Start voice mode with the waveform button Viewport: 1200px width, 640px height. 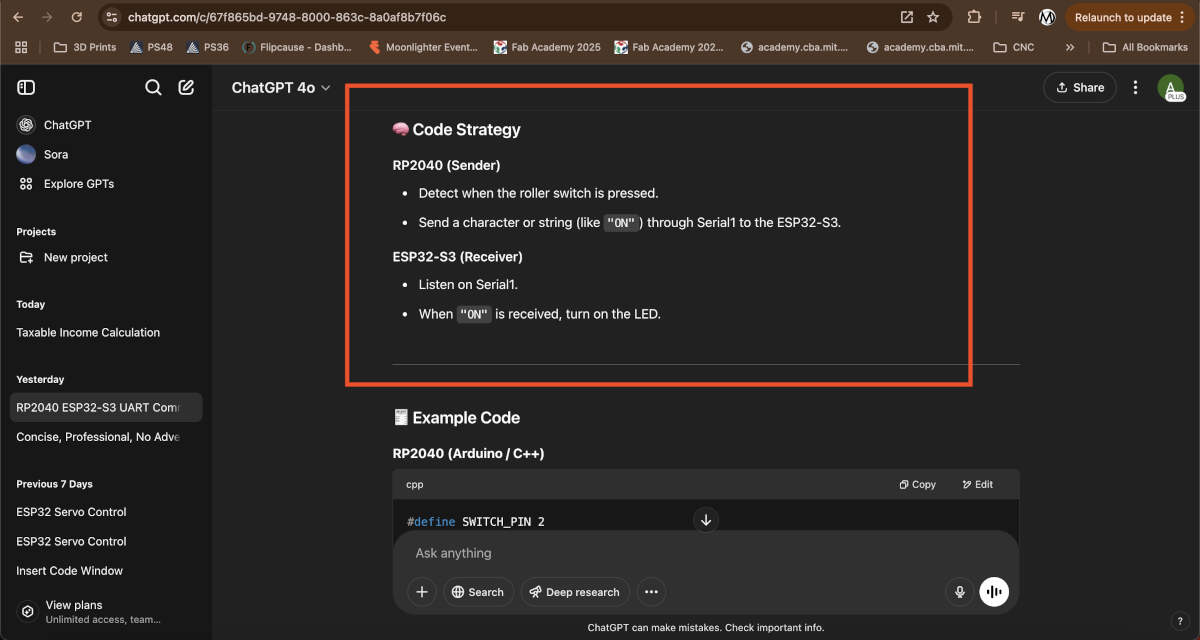(994, 592)
